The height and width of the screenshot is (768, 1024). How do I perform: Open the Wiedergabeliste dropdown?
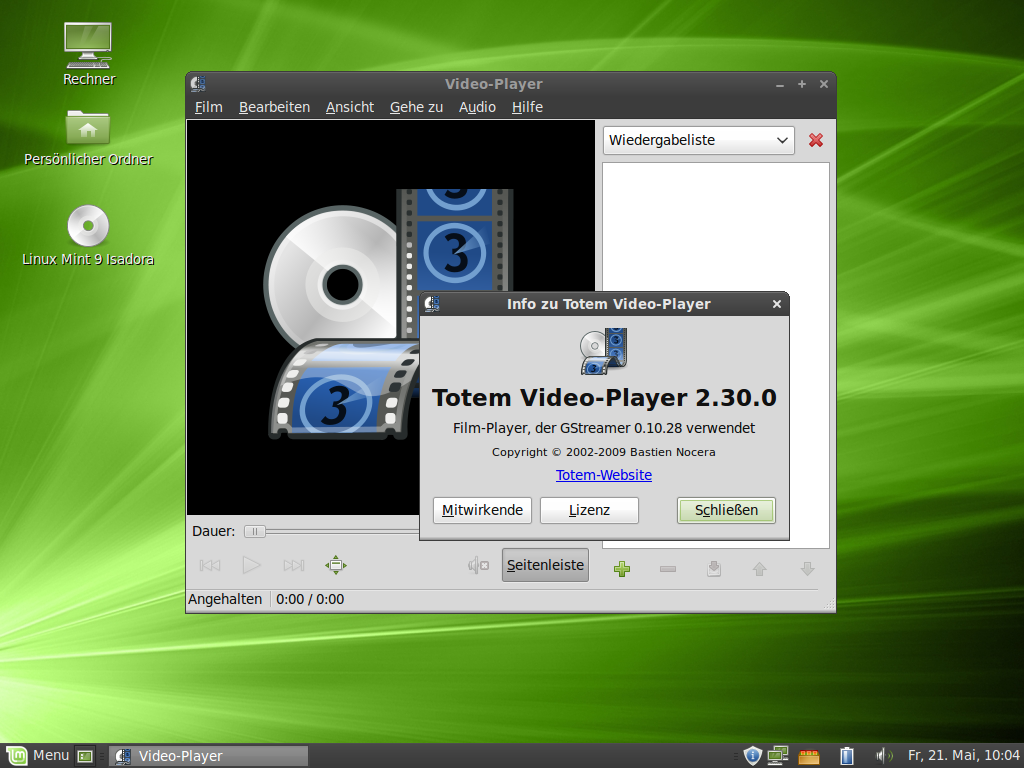[x=698, y=140]
